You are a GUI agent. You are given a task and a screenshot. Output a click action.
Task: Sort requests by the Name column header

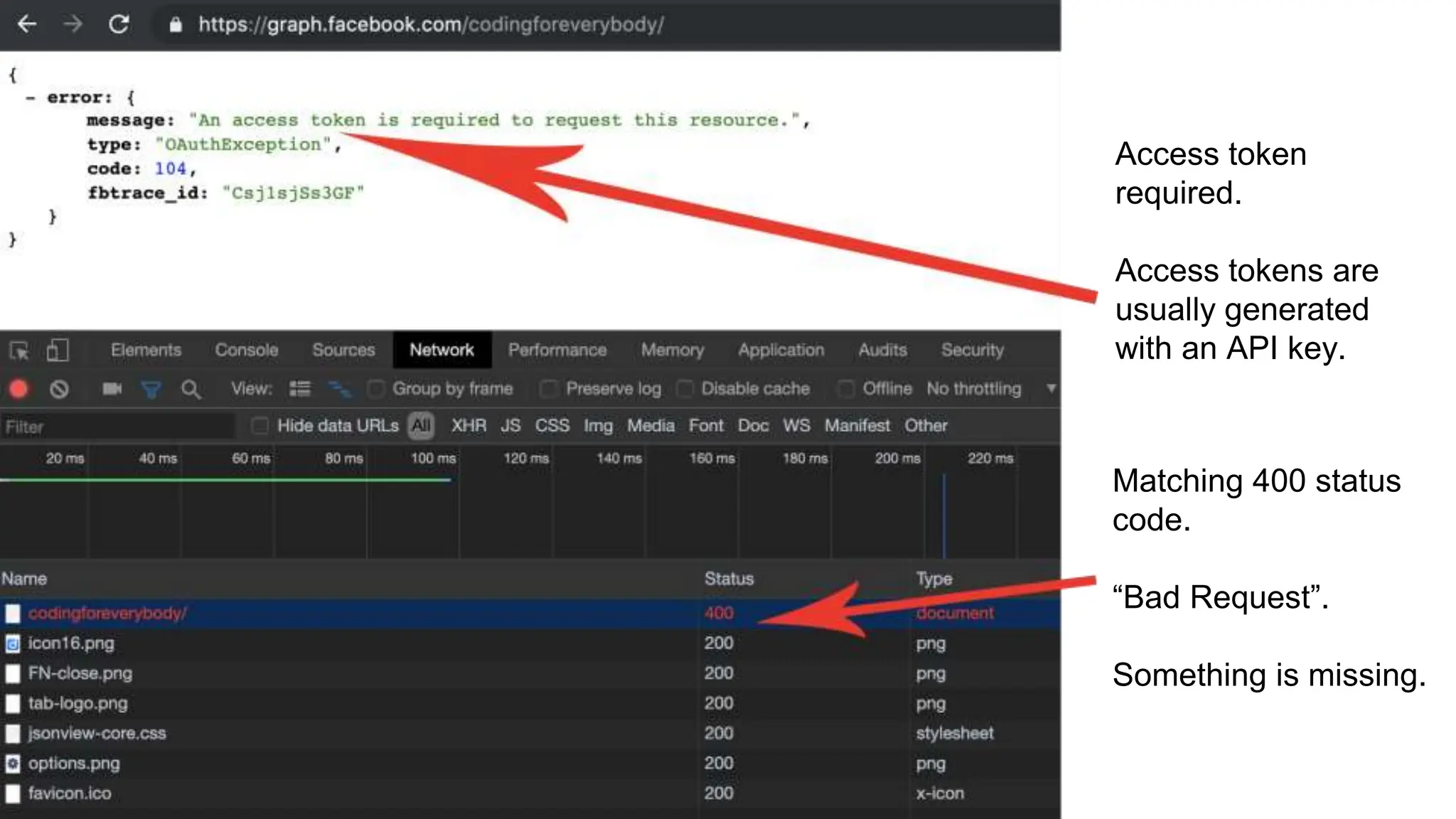point(24,579)
